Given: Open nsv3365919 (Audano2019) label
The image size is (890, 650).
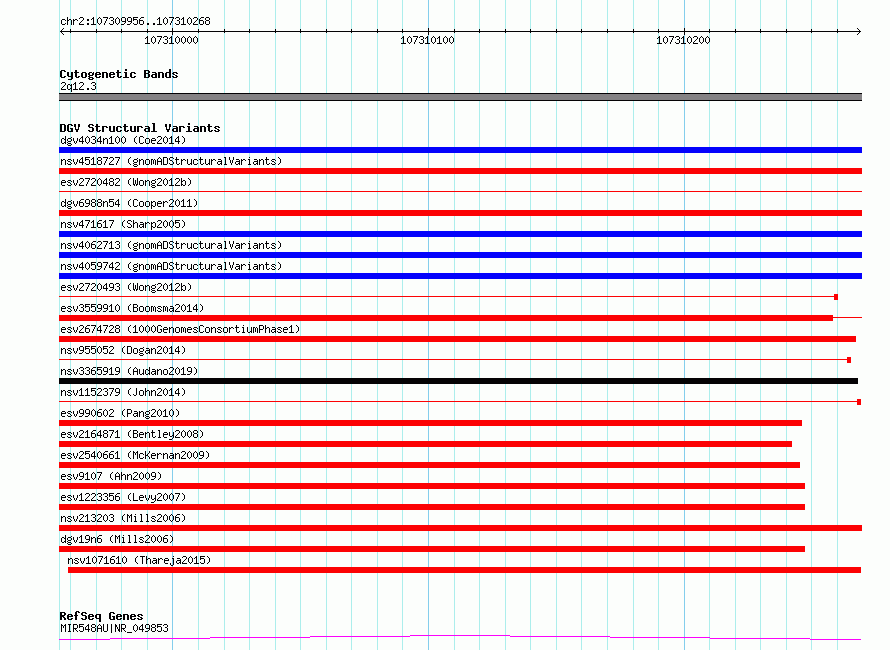Looking at the screenshot, I should tap(129, 371).
